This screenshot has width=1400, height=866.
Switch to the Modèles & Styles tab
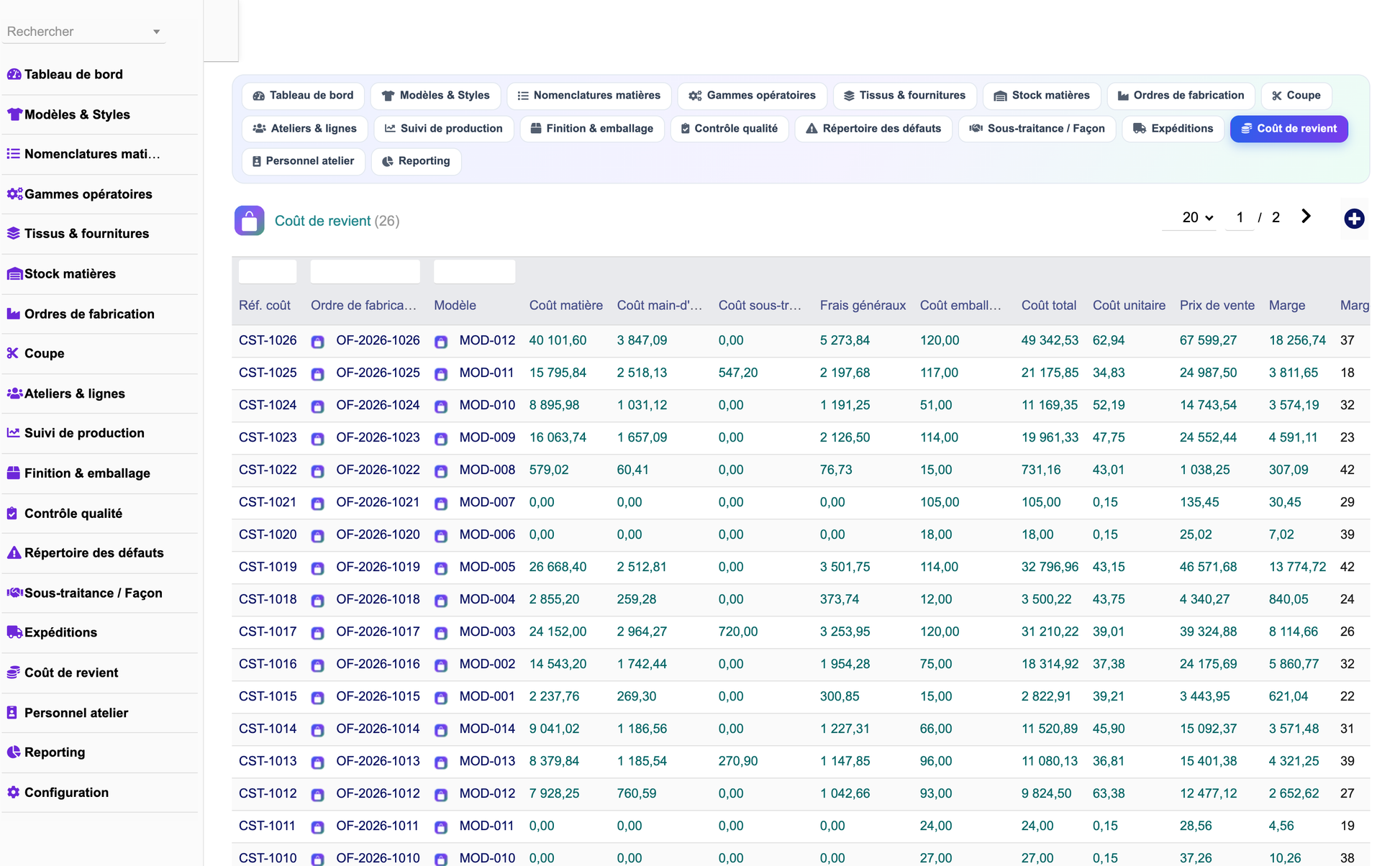(436, 96)
